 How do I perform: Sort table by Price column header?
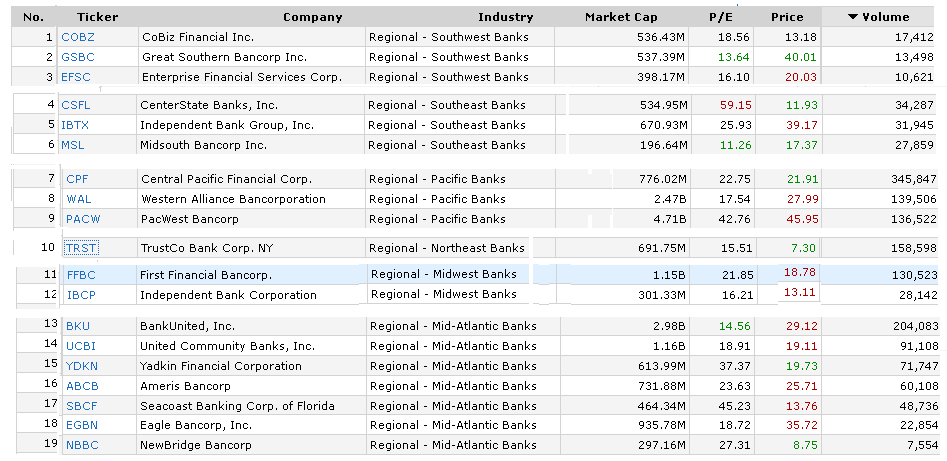pyautogui.click(x=787, y=18)
